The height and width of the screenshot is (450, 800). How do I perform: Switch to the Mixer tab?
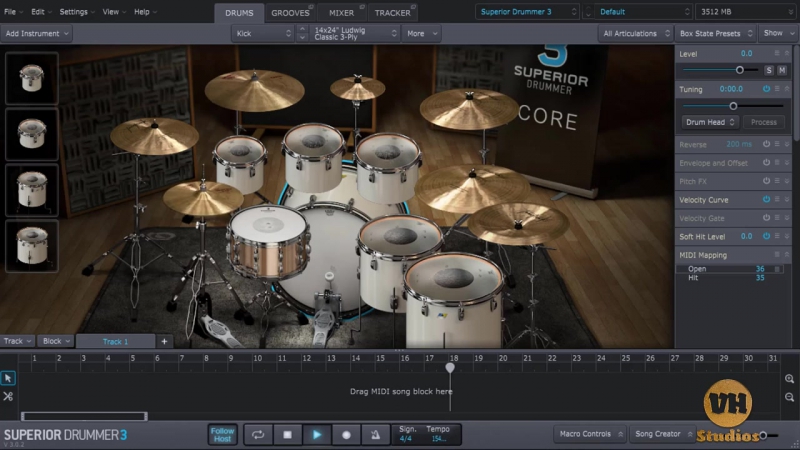tap(341, 13)
